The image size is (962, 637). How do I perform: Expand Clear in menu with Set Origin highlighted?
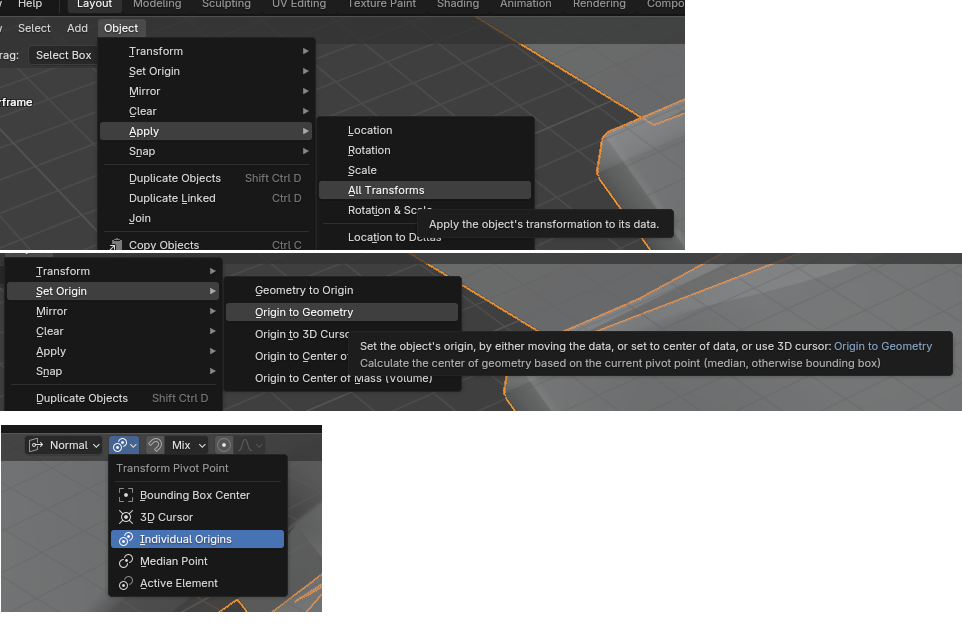tap(113, 331)
